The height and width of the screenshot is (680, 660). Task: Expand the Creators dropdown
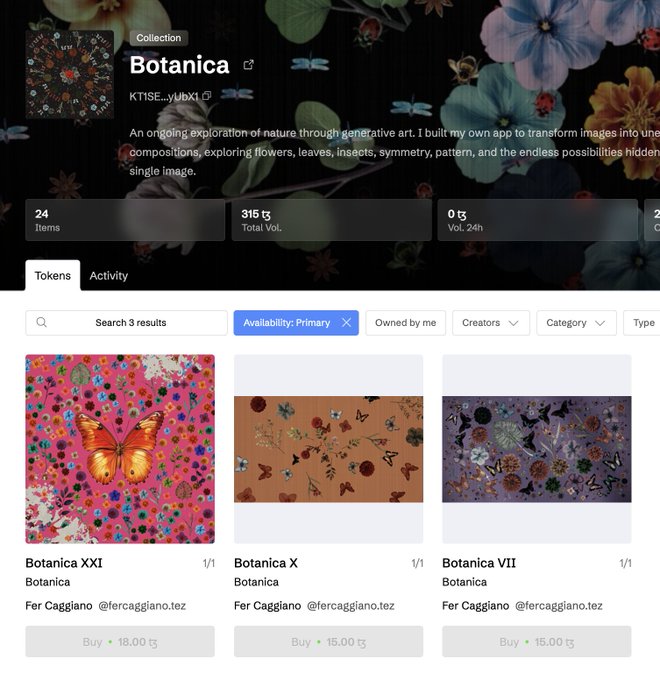click(x=491, y=323)
